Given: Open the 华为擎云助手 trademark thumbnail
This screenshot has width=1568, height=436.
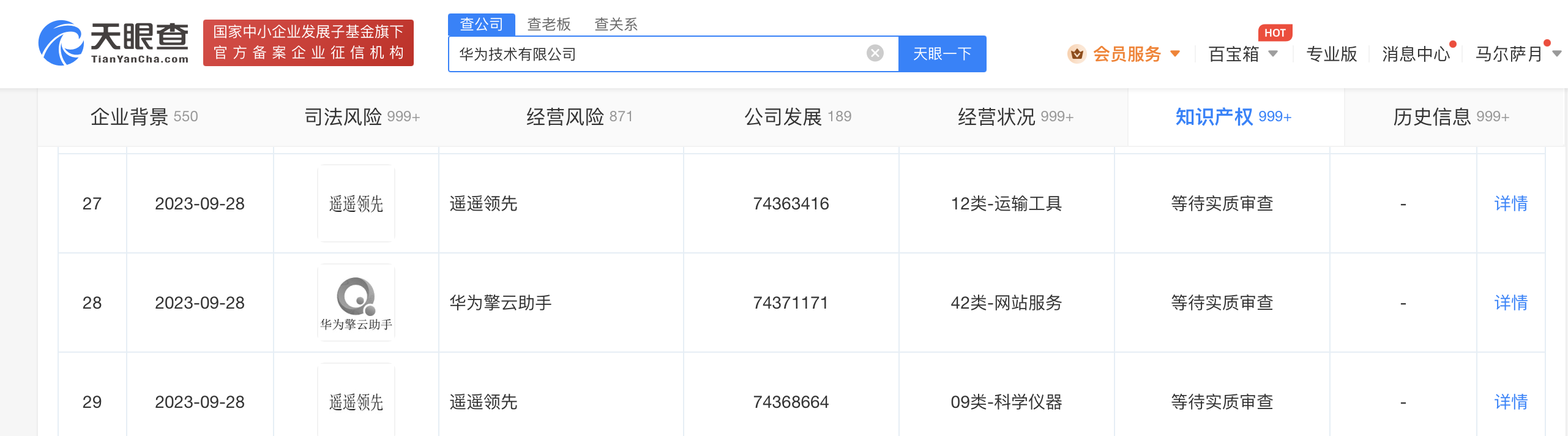Looking at the screenshot, I should point(356,303).
